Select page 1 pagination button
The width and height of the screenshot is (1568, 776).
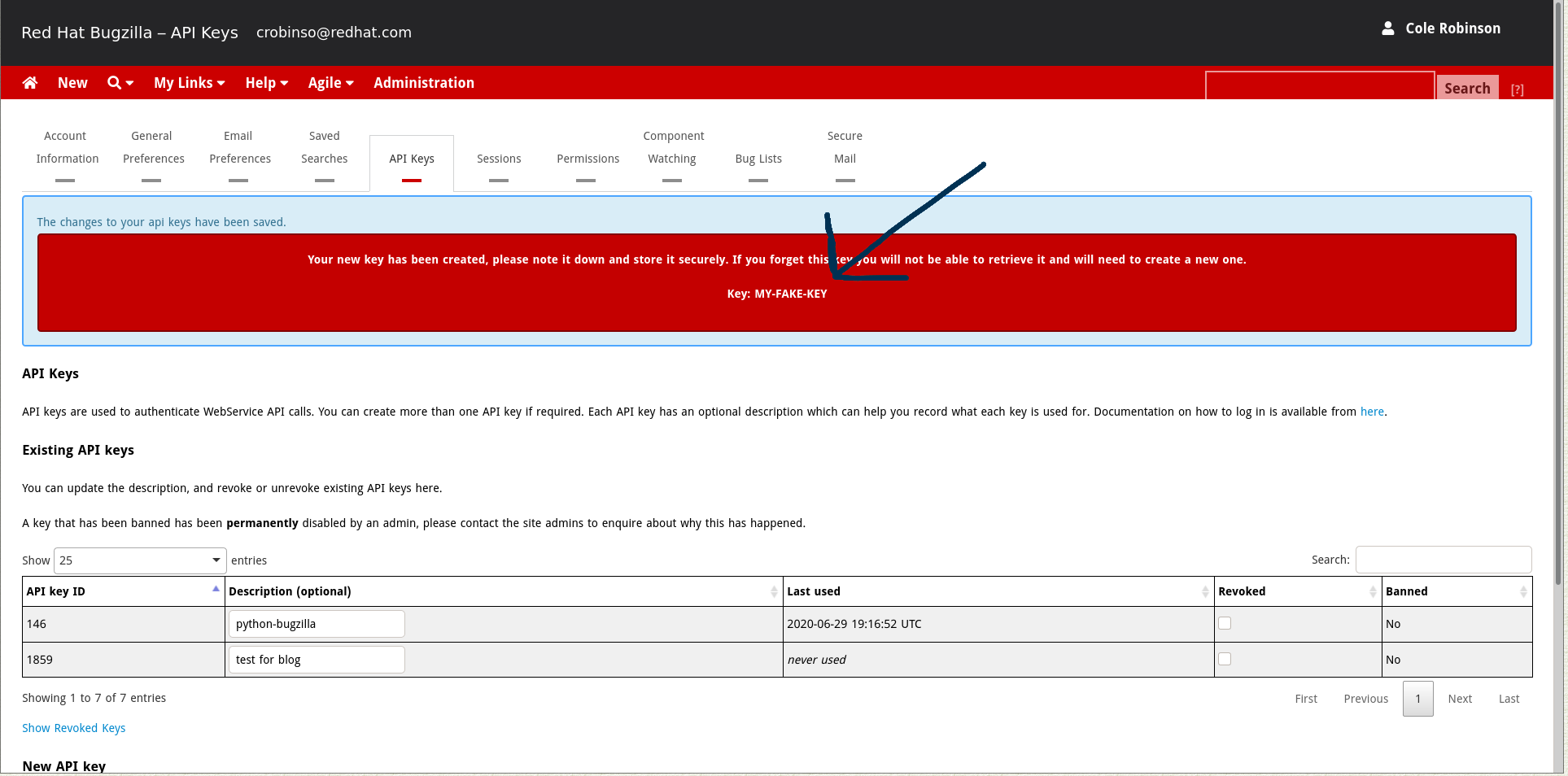[x=1417, y=699]
